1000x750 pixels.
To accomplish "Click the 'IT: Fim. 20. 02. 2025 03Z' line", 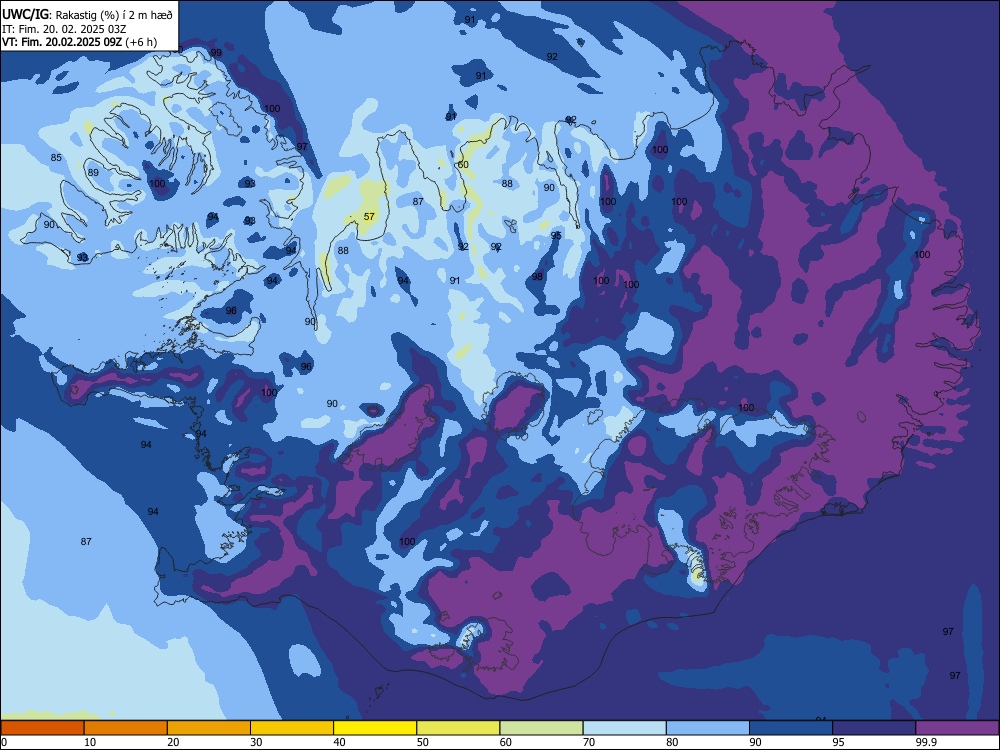I will point(64,29).
